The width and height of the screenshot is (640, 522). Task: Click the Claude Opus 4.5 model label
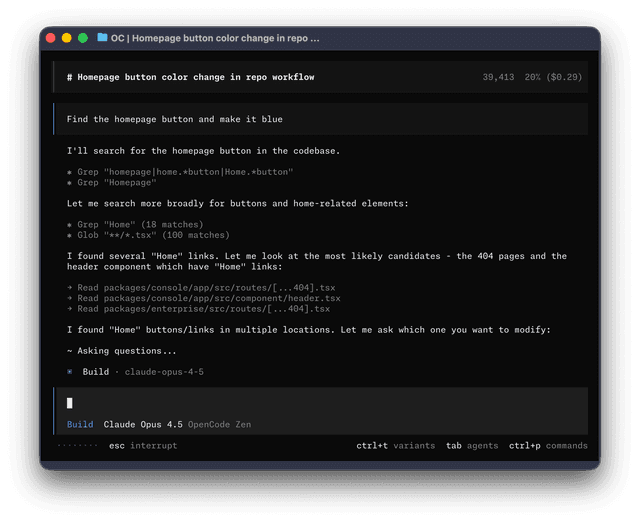(143, 424)
